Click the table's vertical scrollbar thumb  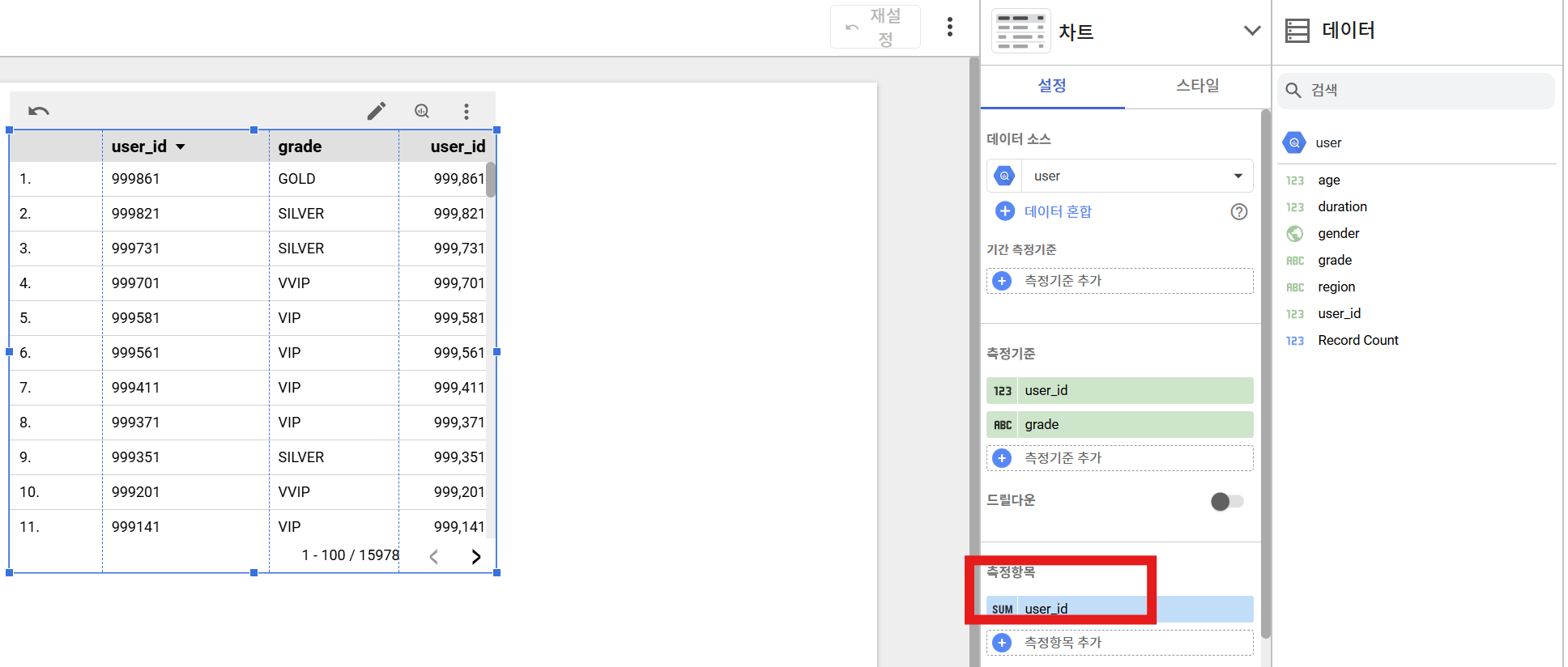click(x=491, y=179)
